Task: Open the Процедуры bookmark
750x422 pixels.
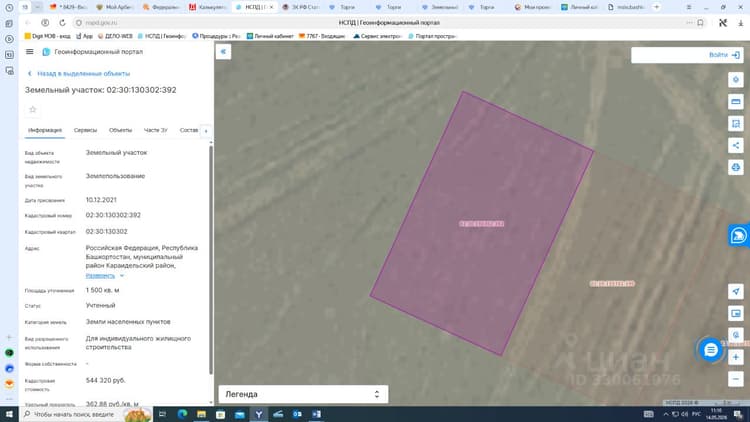Action: (216, 36)
